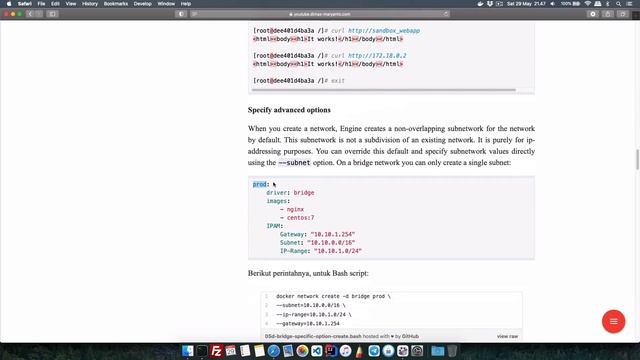Viewport: 640px width, 360px height.
Task: Open Visual Studio Code from the Dock
Action: (317, 351)
